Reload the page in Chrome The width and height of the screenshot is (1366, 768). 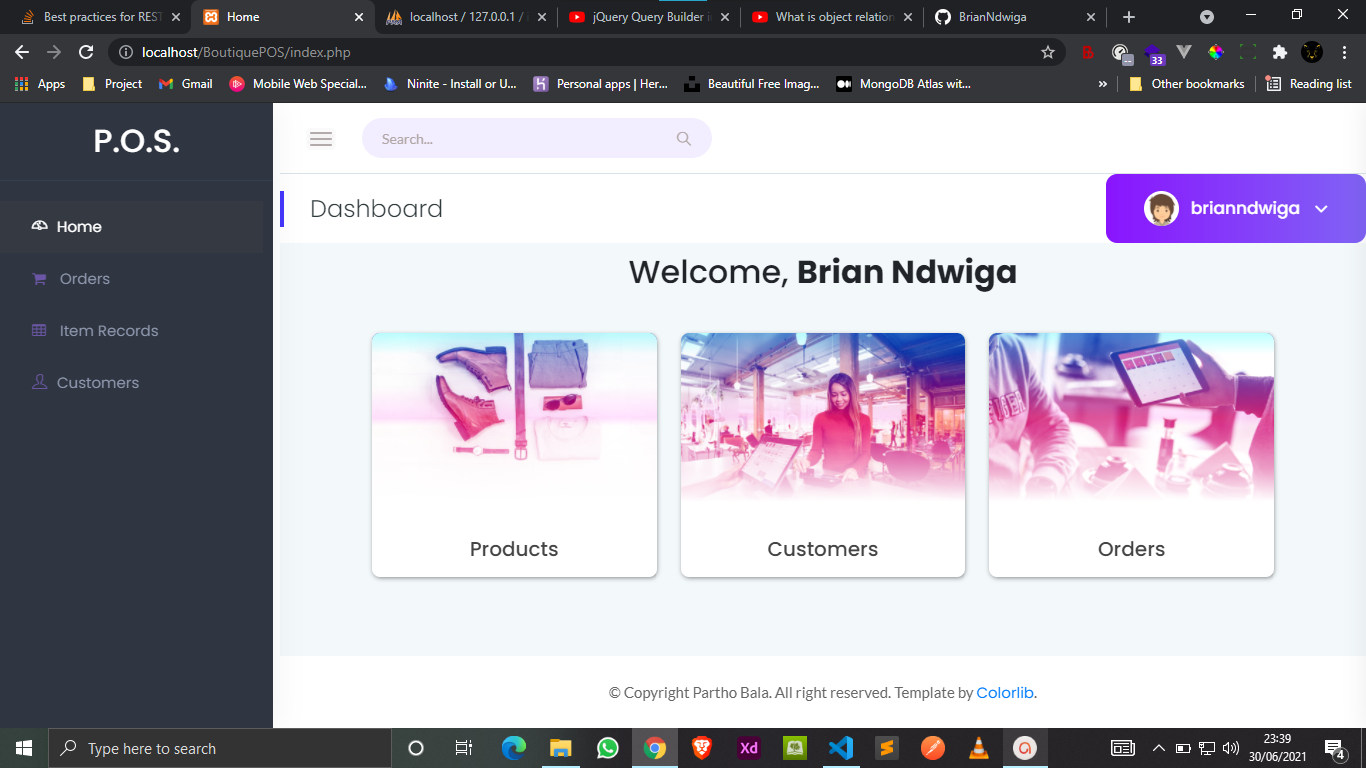(86, 52)
